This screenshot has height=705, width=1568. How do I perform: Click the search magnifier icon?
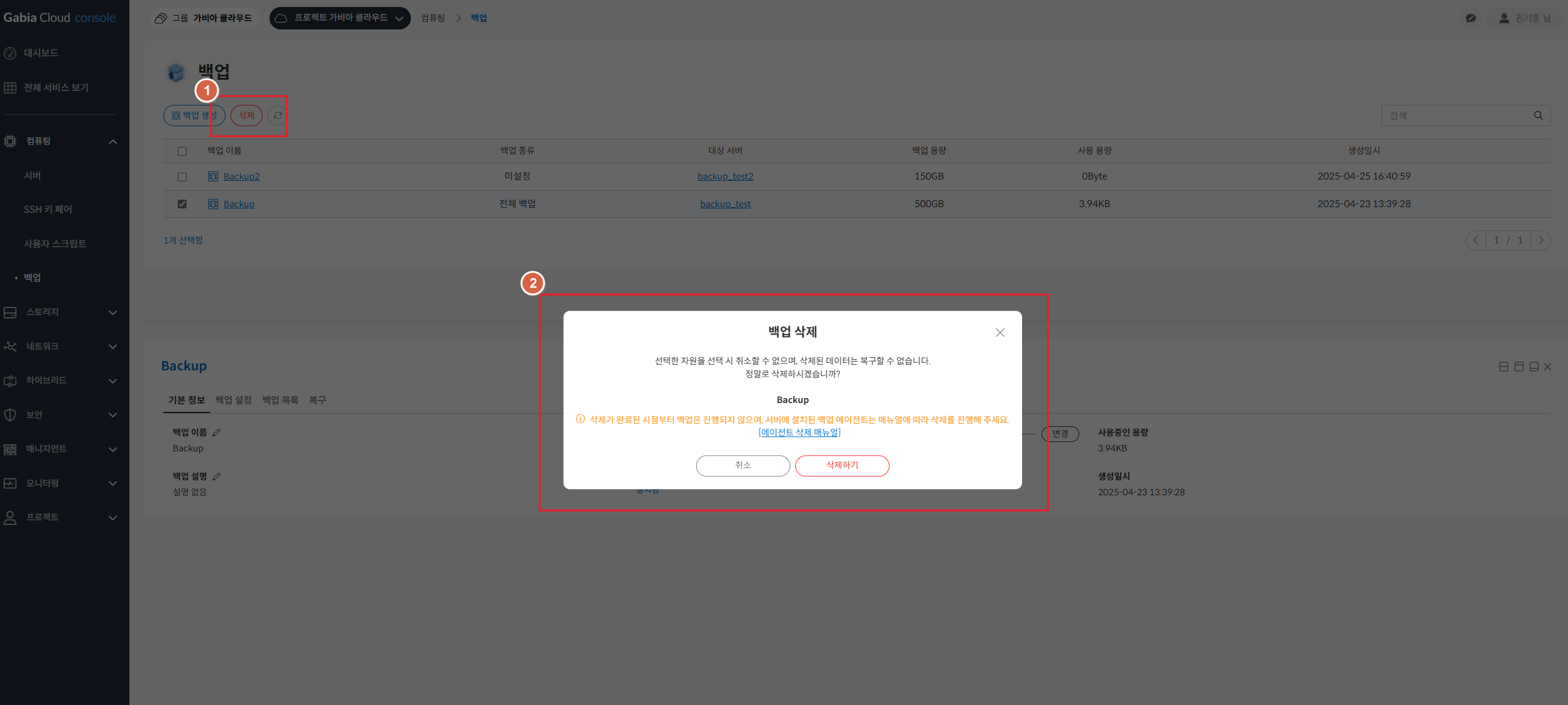(x=1538, y=116)
